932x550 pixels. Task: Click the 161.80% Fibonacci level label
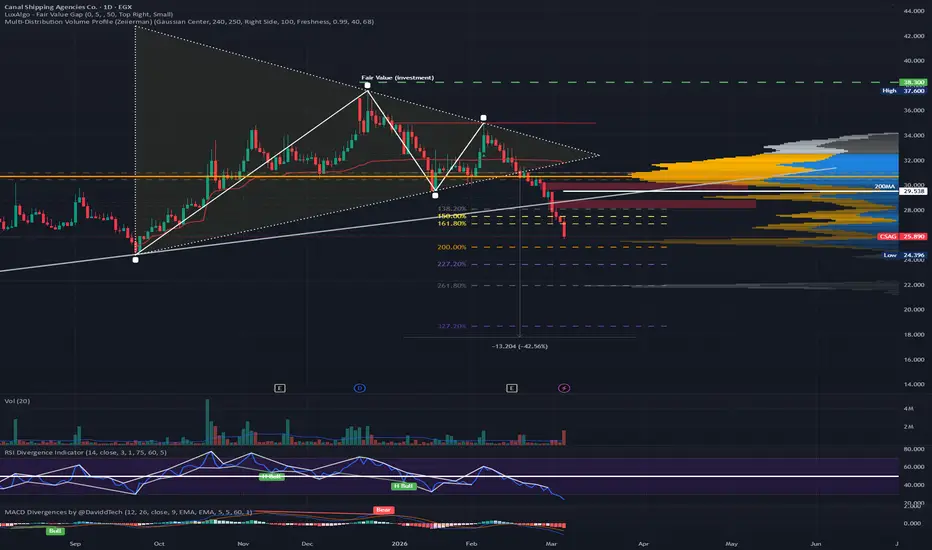(452, 224)
